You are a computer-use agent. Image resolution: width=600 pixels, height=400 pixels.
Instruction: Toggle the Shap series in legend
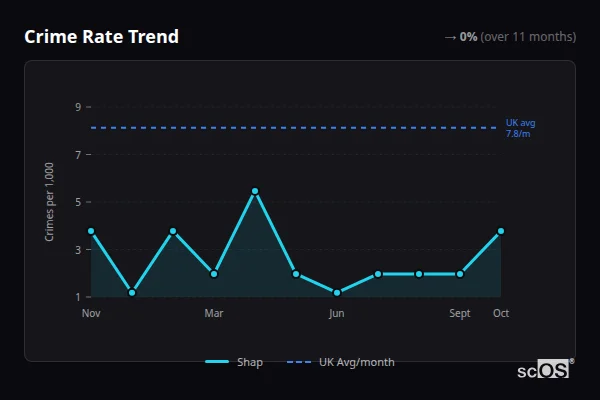click(x=234, y=362)
